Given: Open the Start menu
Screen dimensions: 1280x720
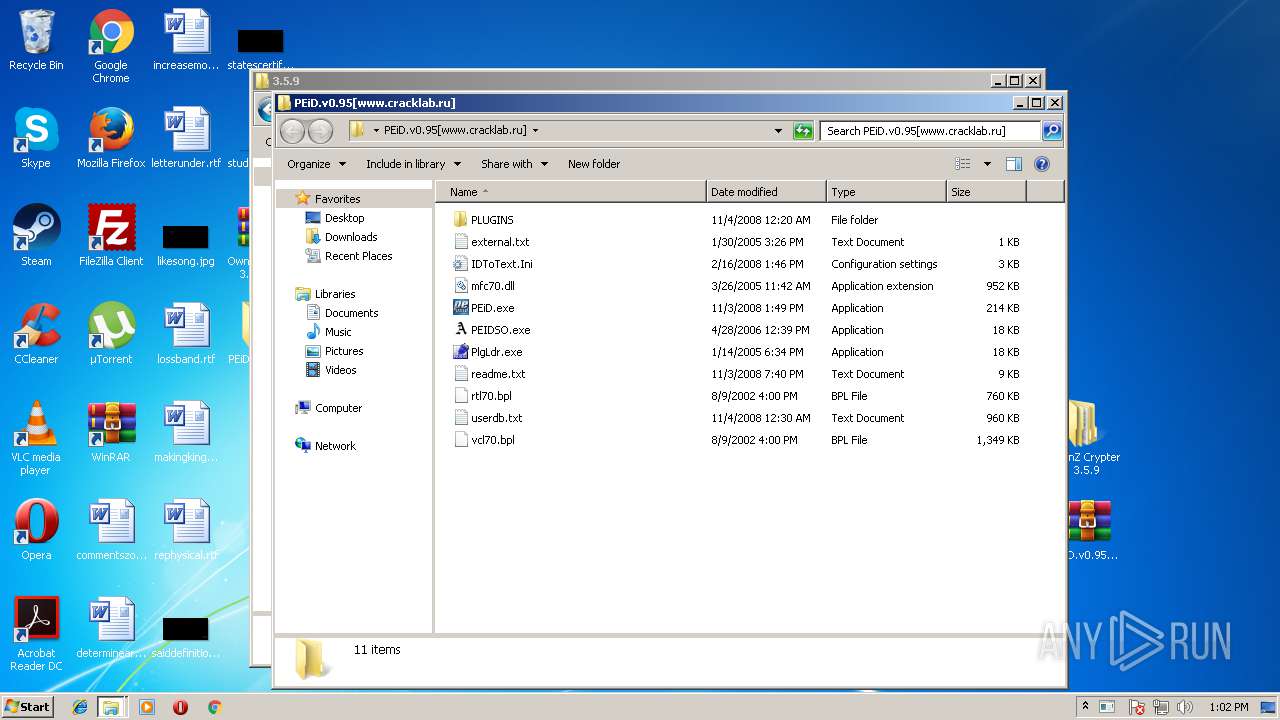Looking at the screenshot, I should point(28,706).
